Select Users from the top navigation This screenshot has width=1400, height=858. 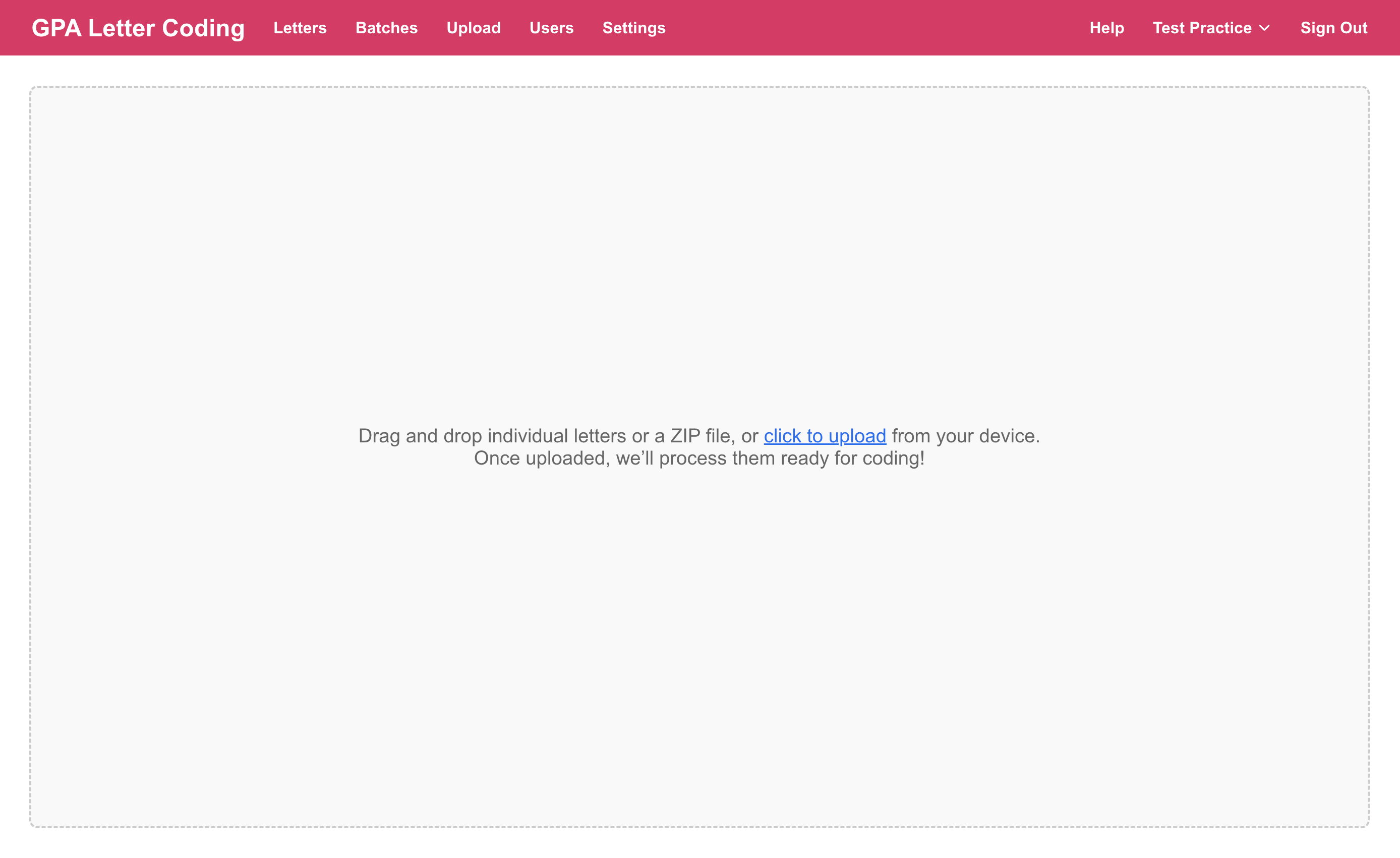click(x=551, y=27)
